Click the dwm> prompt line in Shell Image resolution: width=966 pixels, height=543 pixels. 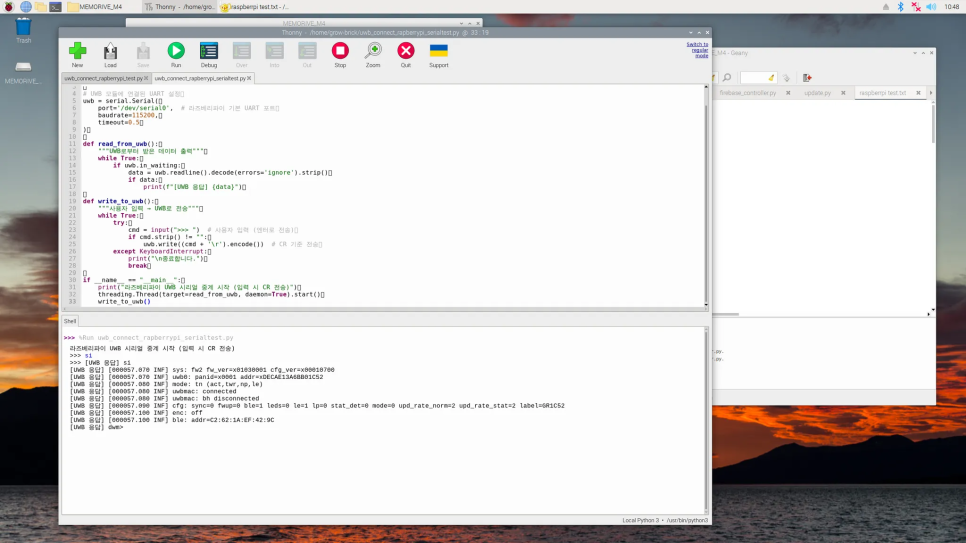coord(96,427)
